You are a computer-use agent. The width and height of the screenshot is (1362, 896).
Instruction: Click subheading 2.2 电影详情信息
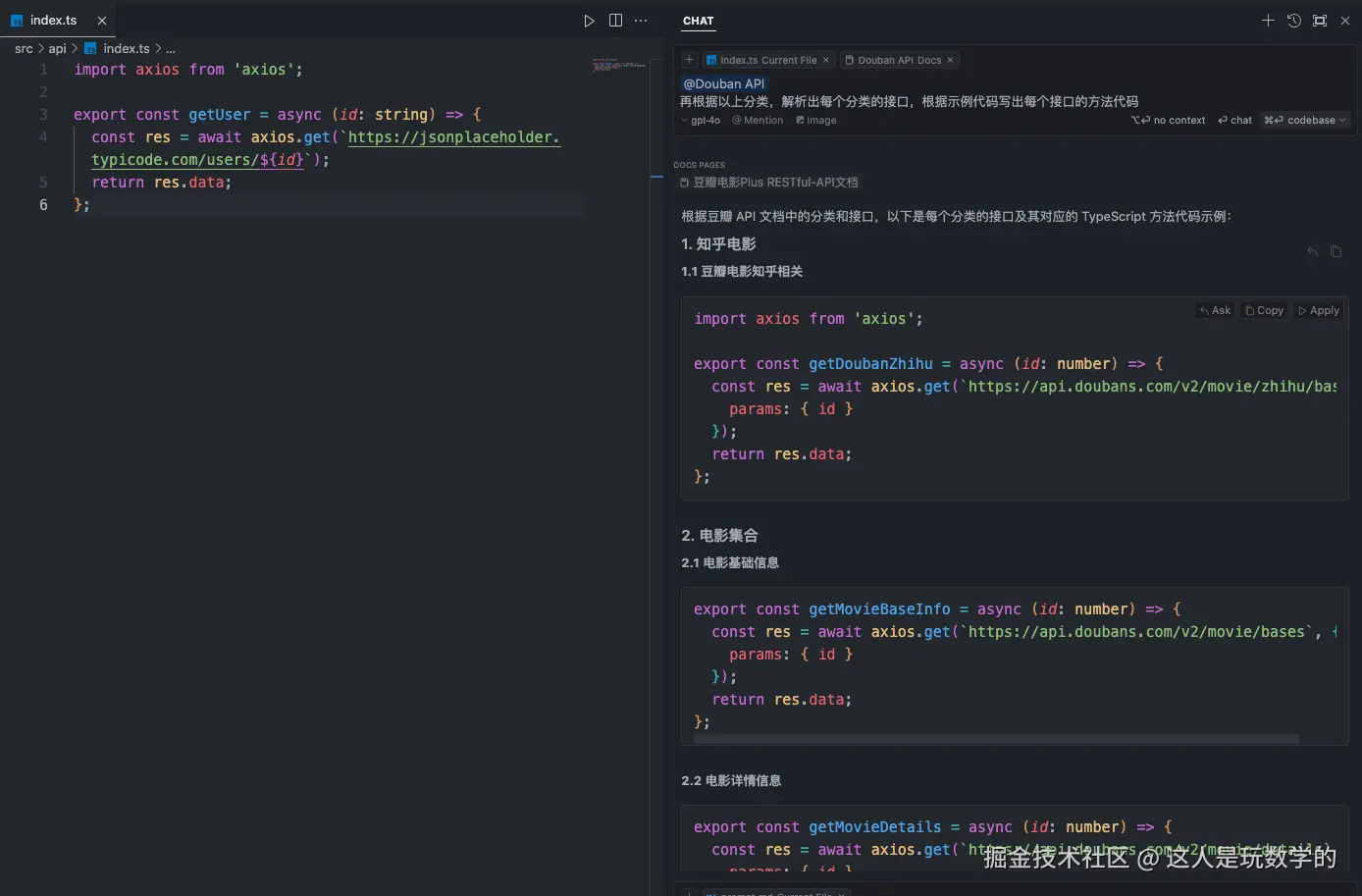[731, 781]
